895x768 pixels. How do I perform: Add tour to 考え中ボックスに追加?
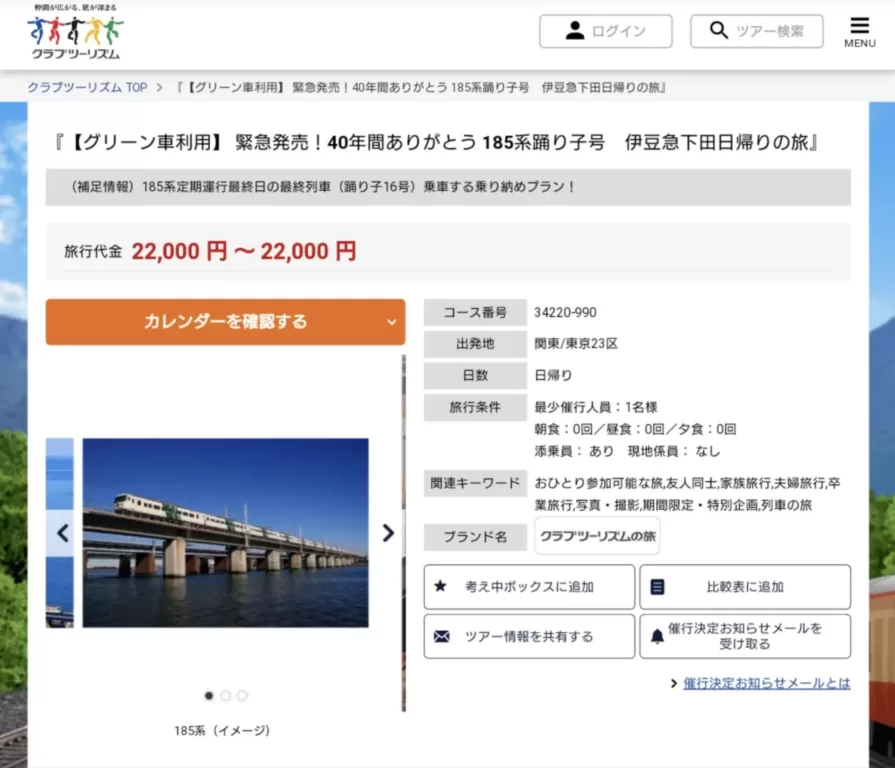529,587
